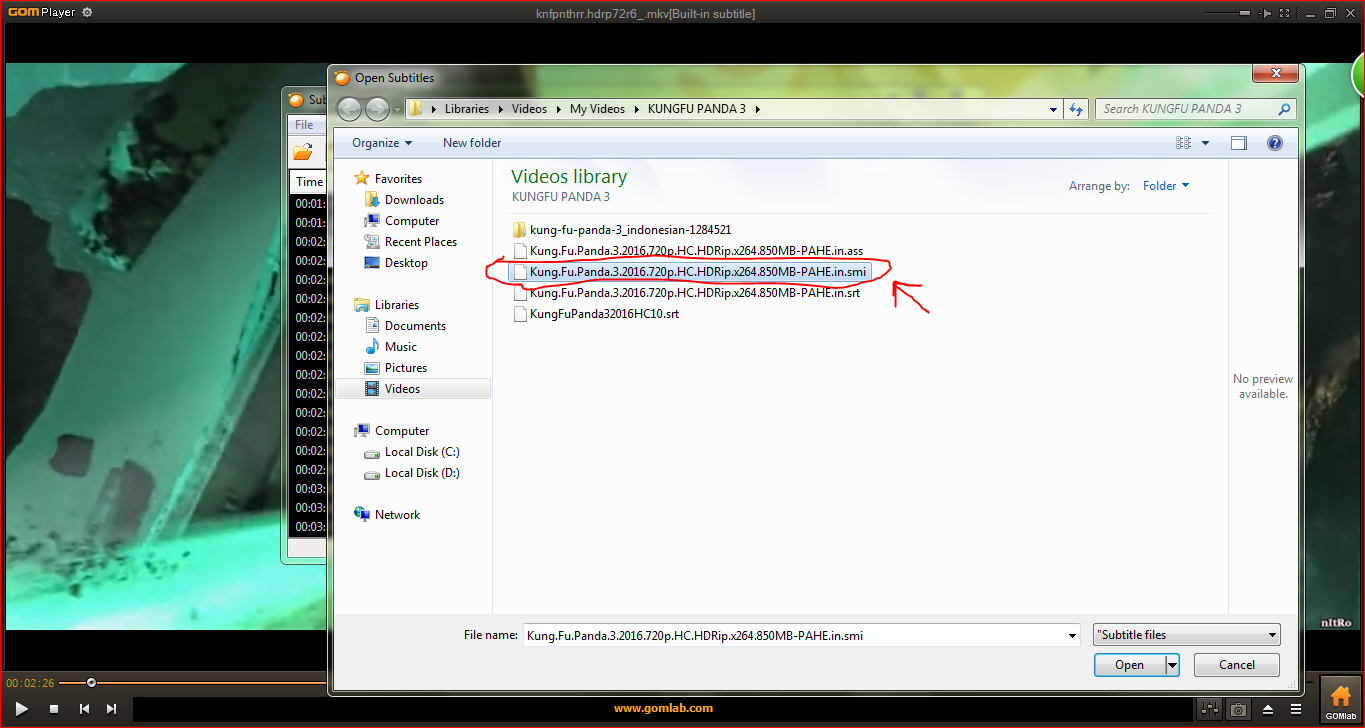Viewport: 1365px width, 728px height.
Task: Click the back navigation arrow in Open Subtitles
Action: [349, 109]
